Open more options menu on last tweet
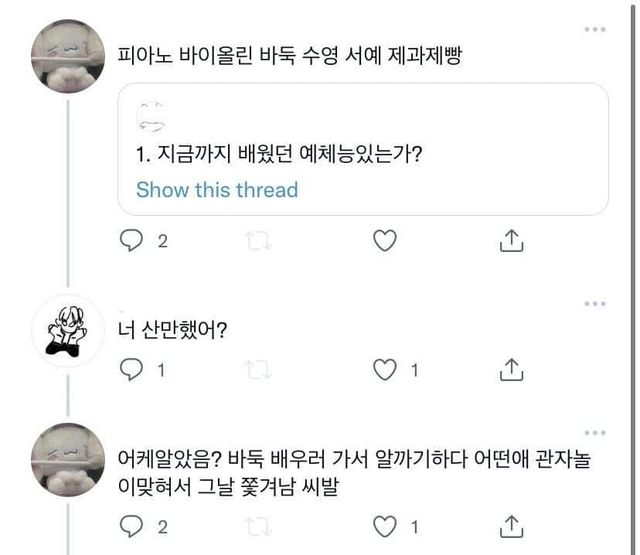Viewport: 640px width, 555px height. pyautogui.click(x=597, y=433)
